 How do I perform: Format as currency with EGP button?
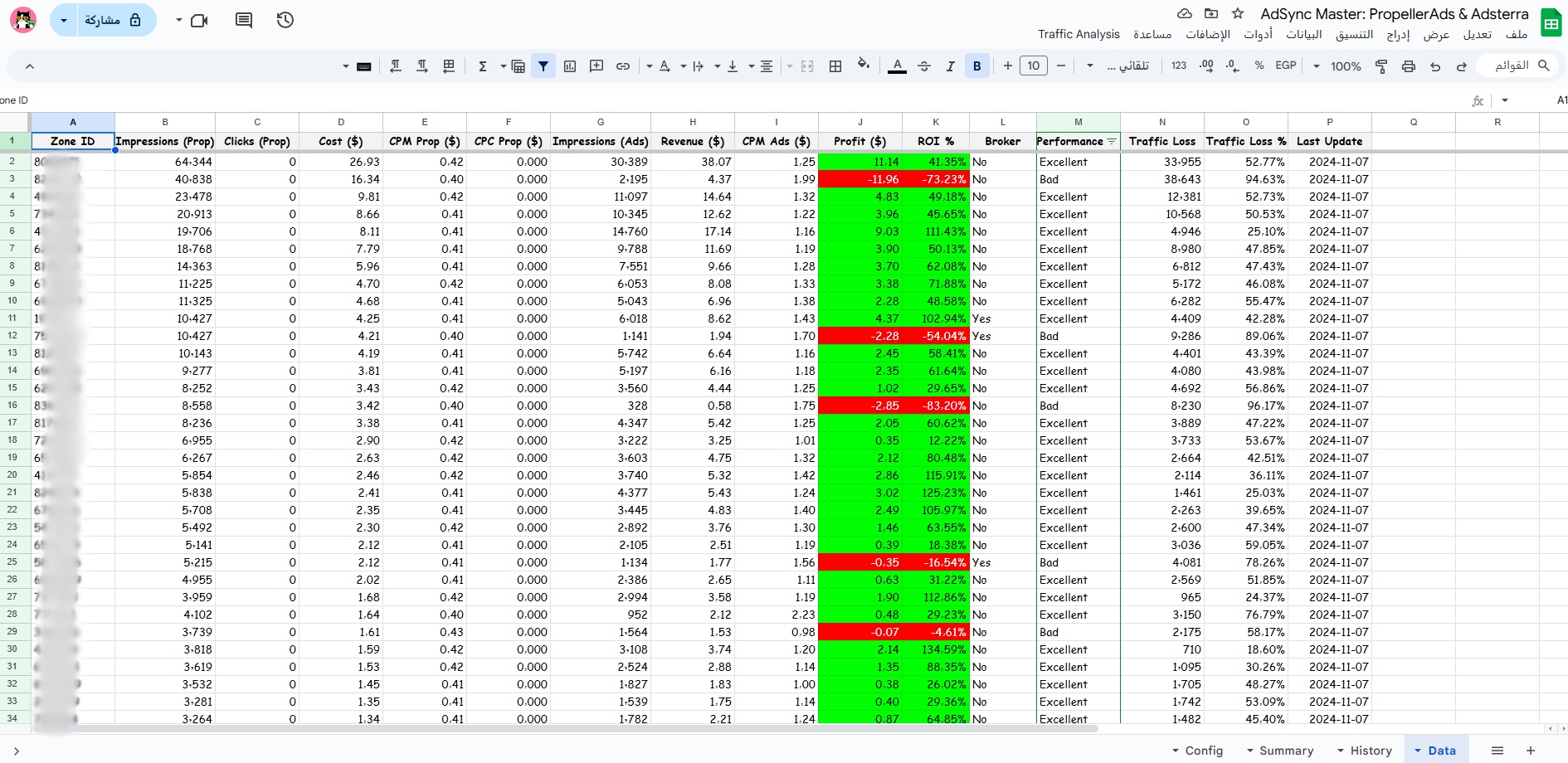[1286, 66]
